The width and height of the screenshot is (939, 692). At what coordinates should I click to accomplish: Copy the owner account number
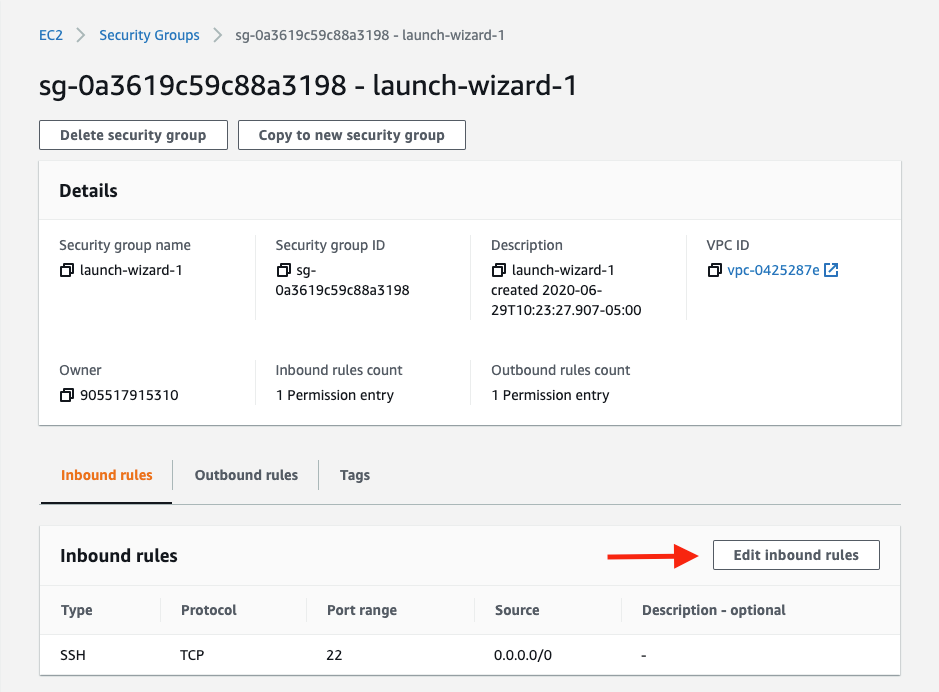point(67,395)
